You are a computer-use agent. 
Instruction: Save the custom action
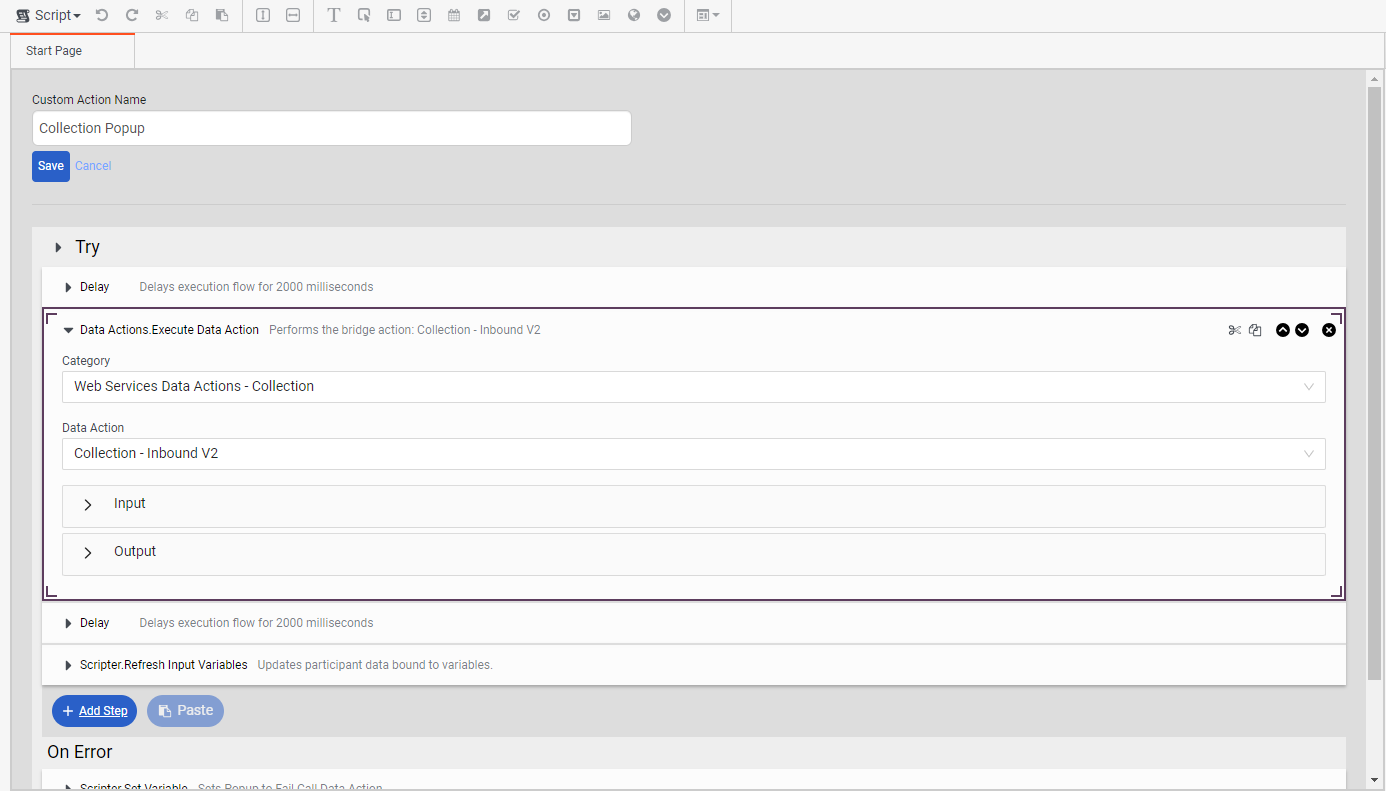(51, 166)
